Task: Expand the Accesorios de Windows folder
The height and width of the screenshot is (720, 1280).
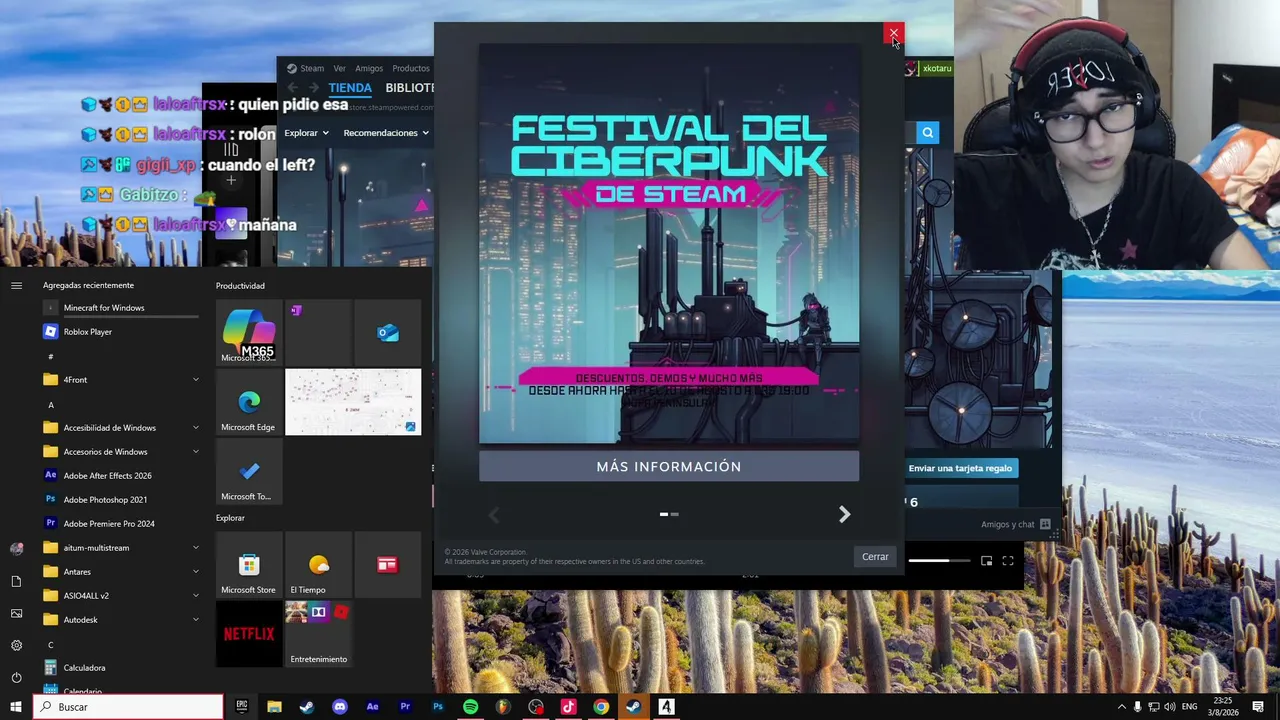Action: point(120,452)
